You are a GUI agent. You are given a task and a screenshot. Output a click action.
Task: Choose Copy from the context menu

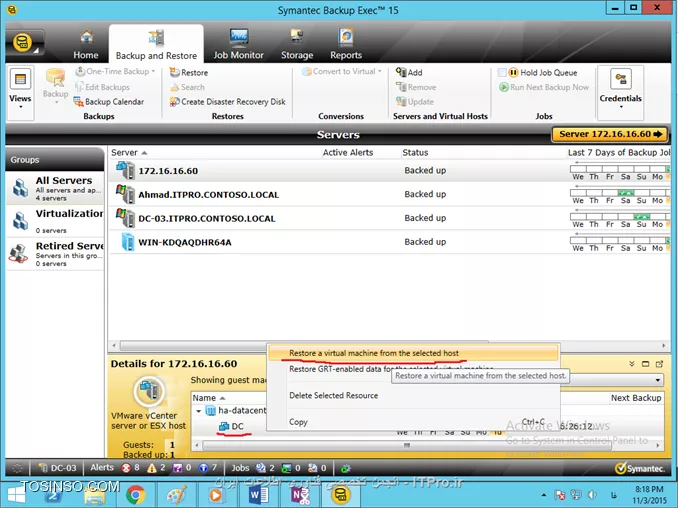(x=298, y=422)
